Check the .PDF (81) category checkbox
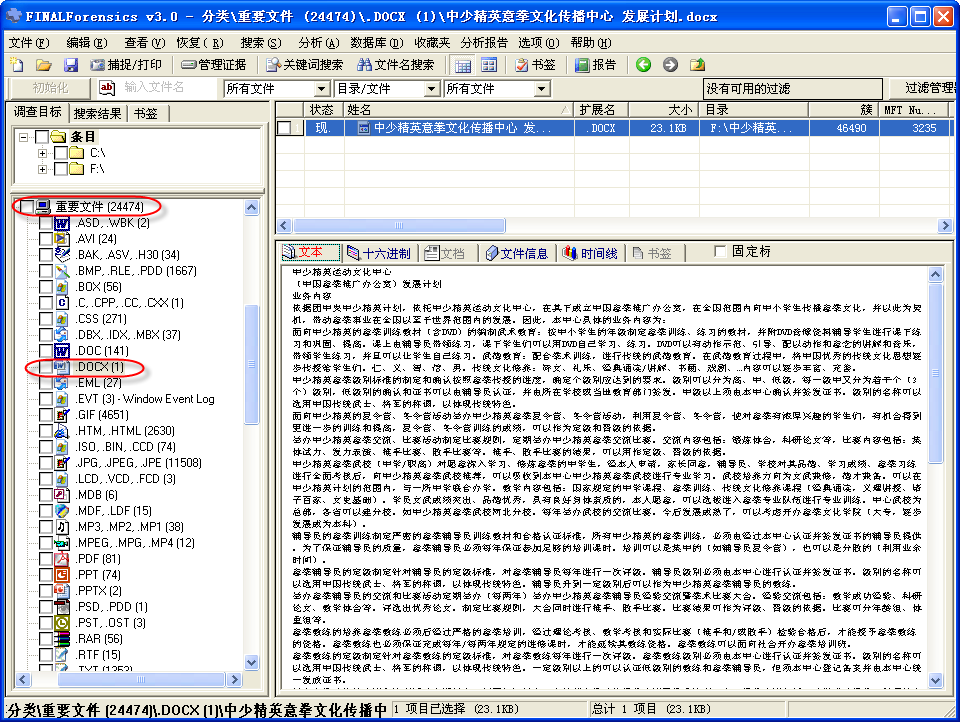Viewport: 960px width, 722px height. click(x=46, y=558)
